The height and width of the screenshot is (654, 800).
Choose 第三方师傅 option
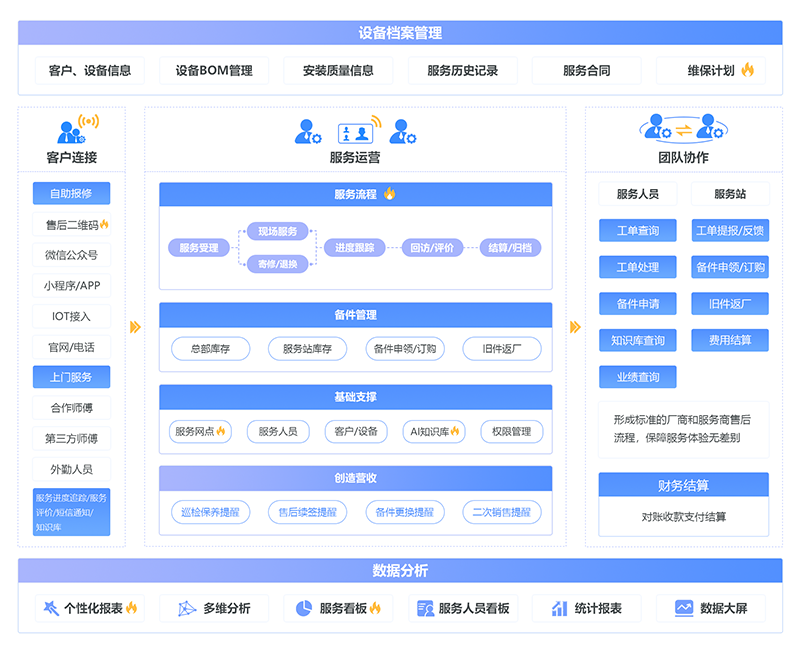point(71,439)
